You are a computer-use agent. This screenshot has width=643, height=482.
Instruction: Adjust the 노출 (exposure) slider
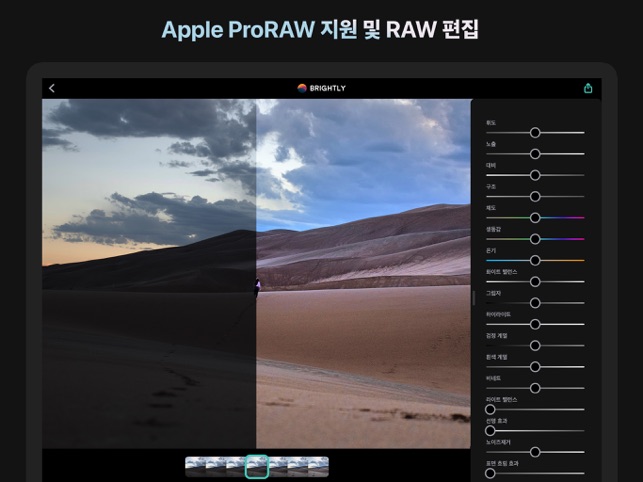point(535,154)
